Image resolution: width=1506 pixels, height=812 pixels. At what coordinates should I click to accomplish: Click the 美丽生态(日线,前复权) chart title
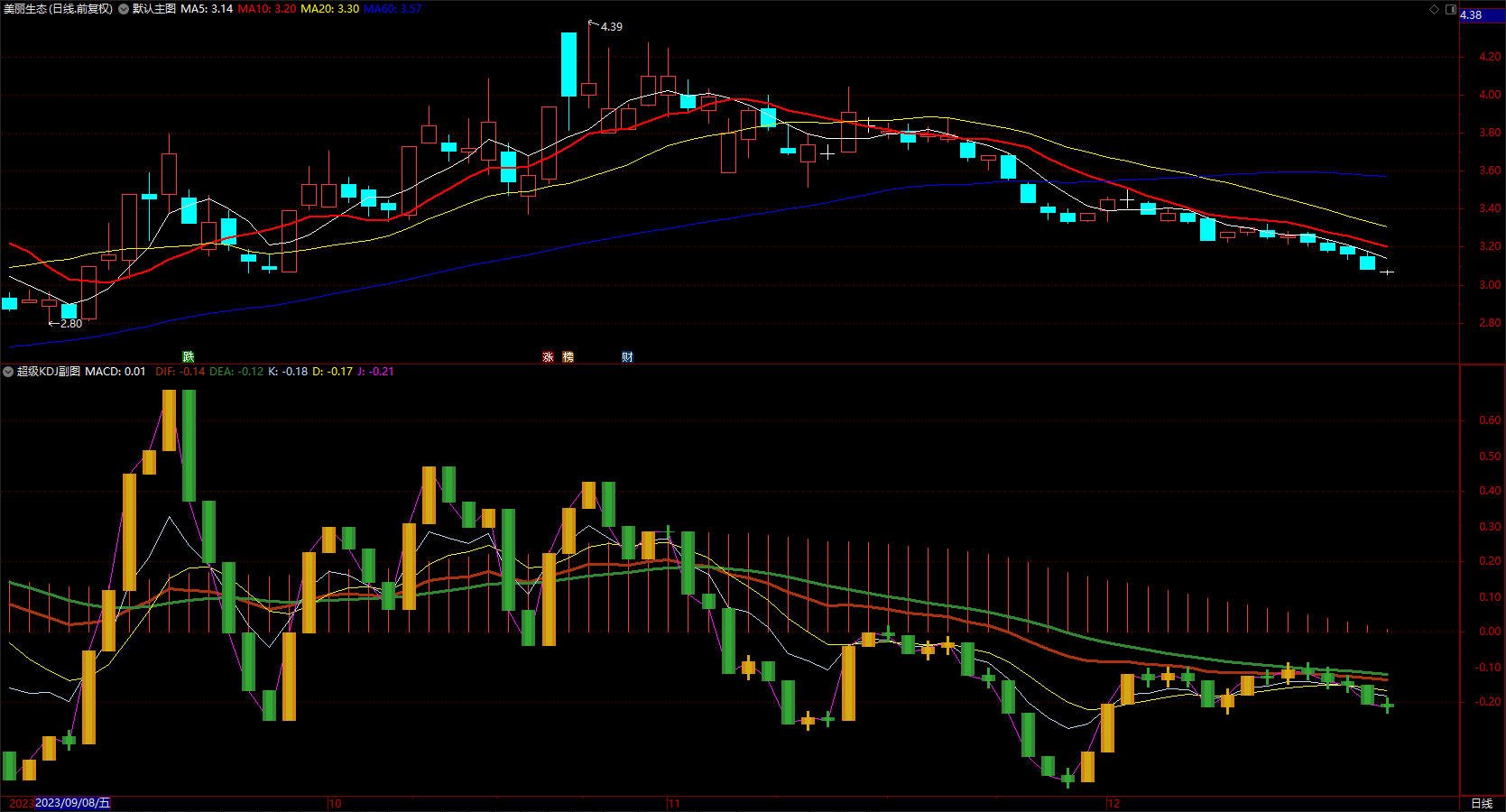tap(59, 9)
